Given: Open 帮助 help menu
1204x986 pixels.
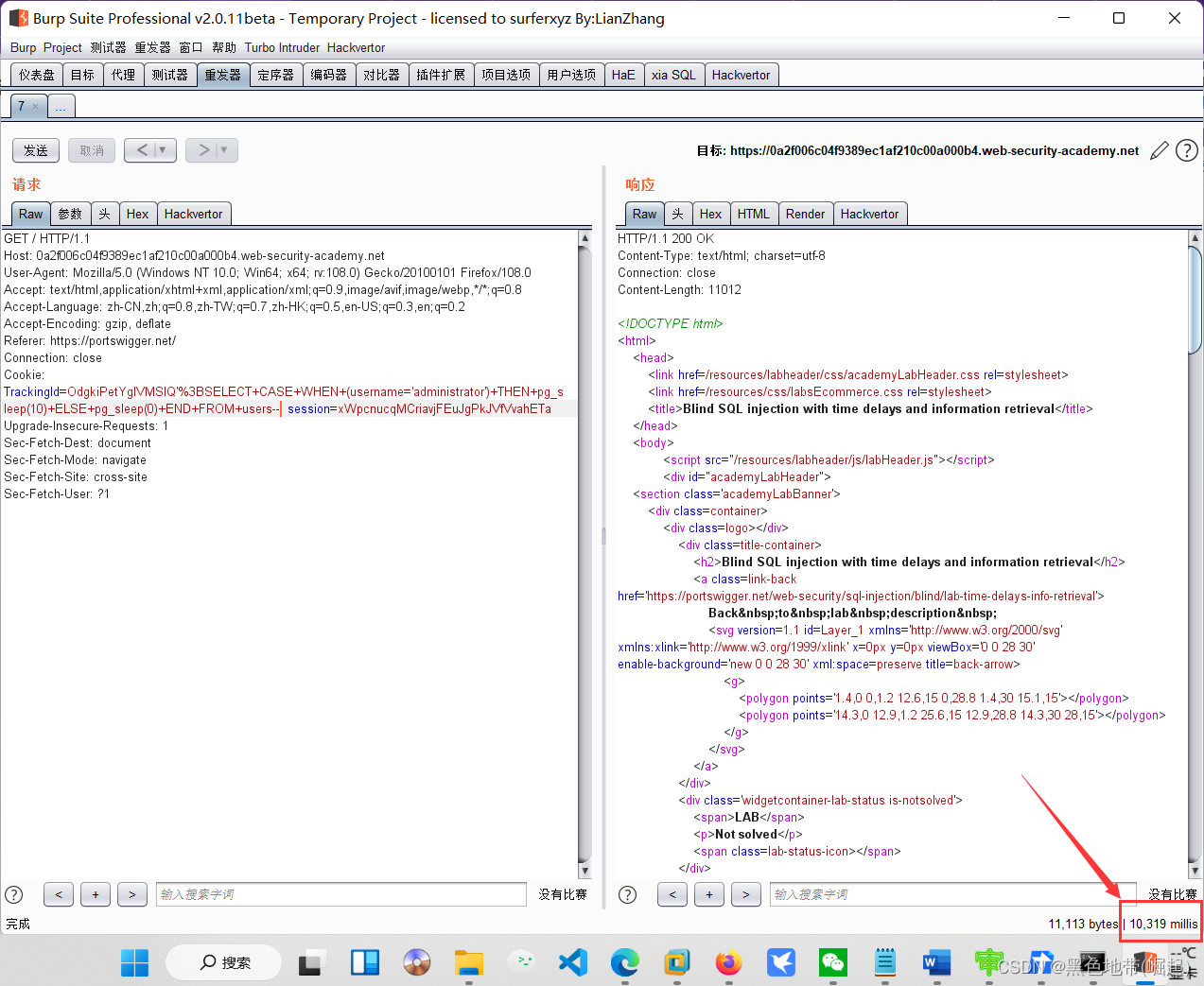Looking at the screenshot, I should pyautogui.click(x=224, y=47).
